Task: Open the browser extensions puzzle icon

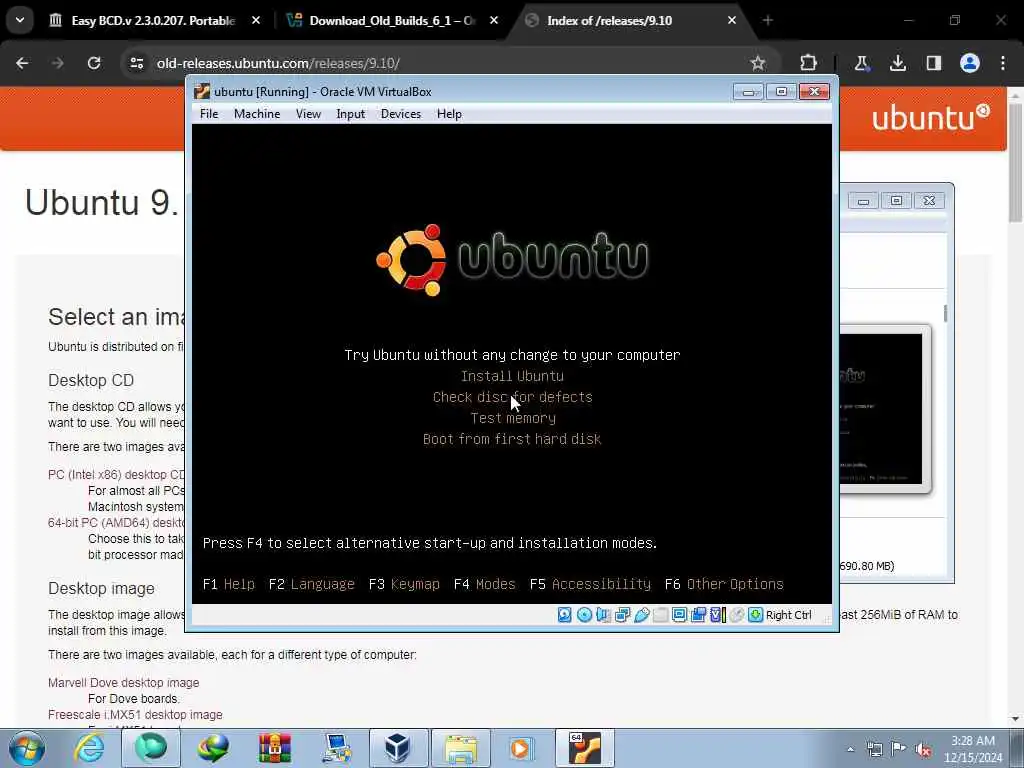Action: [x=808, y=63]
